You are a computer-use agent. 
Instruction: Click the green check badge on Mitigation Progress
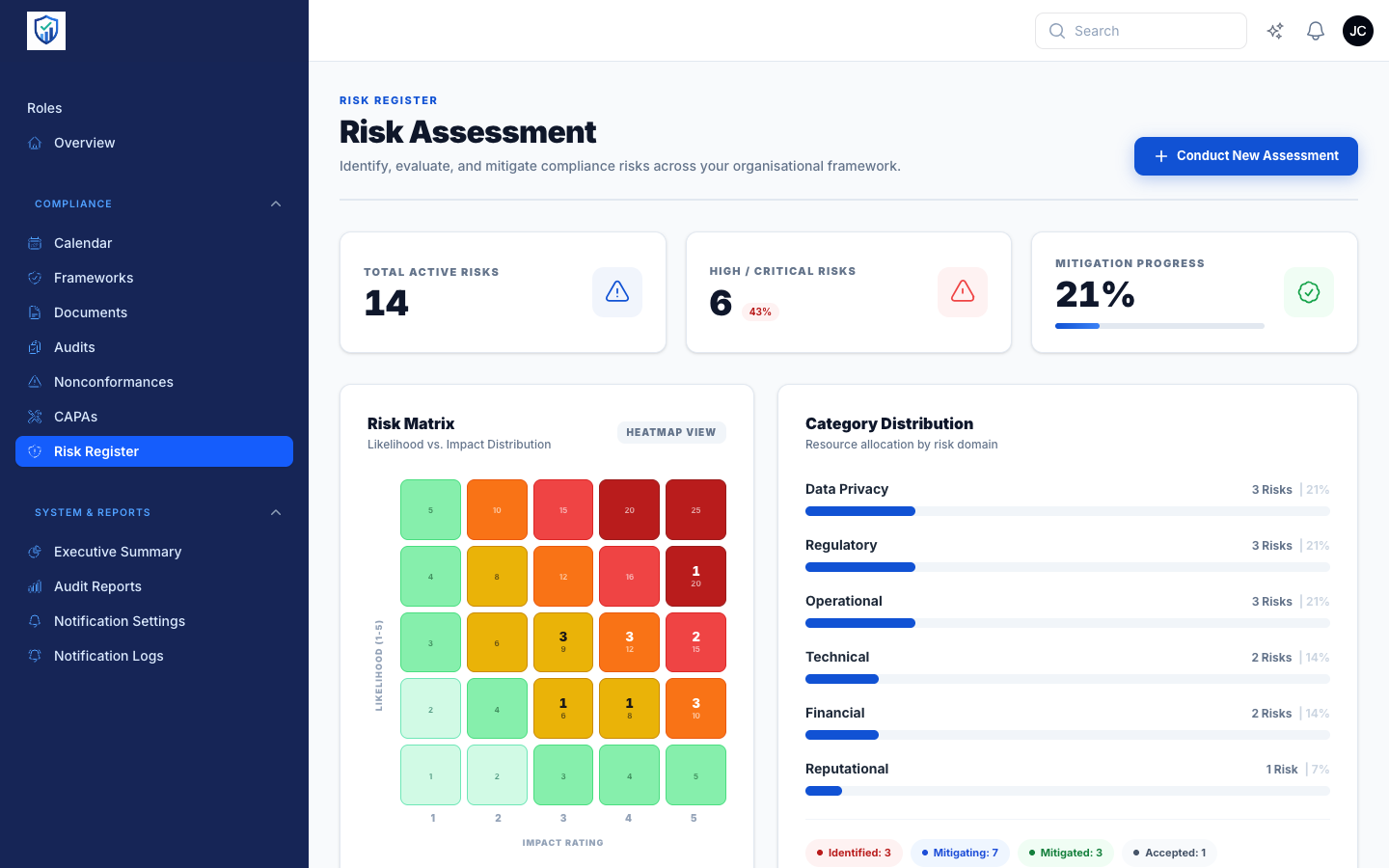click(1309, 292)
